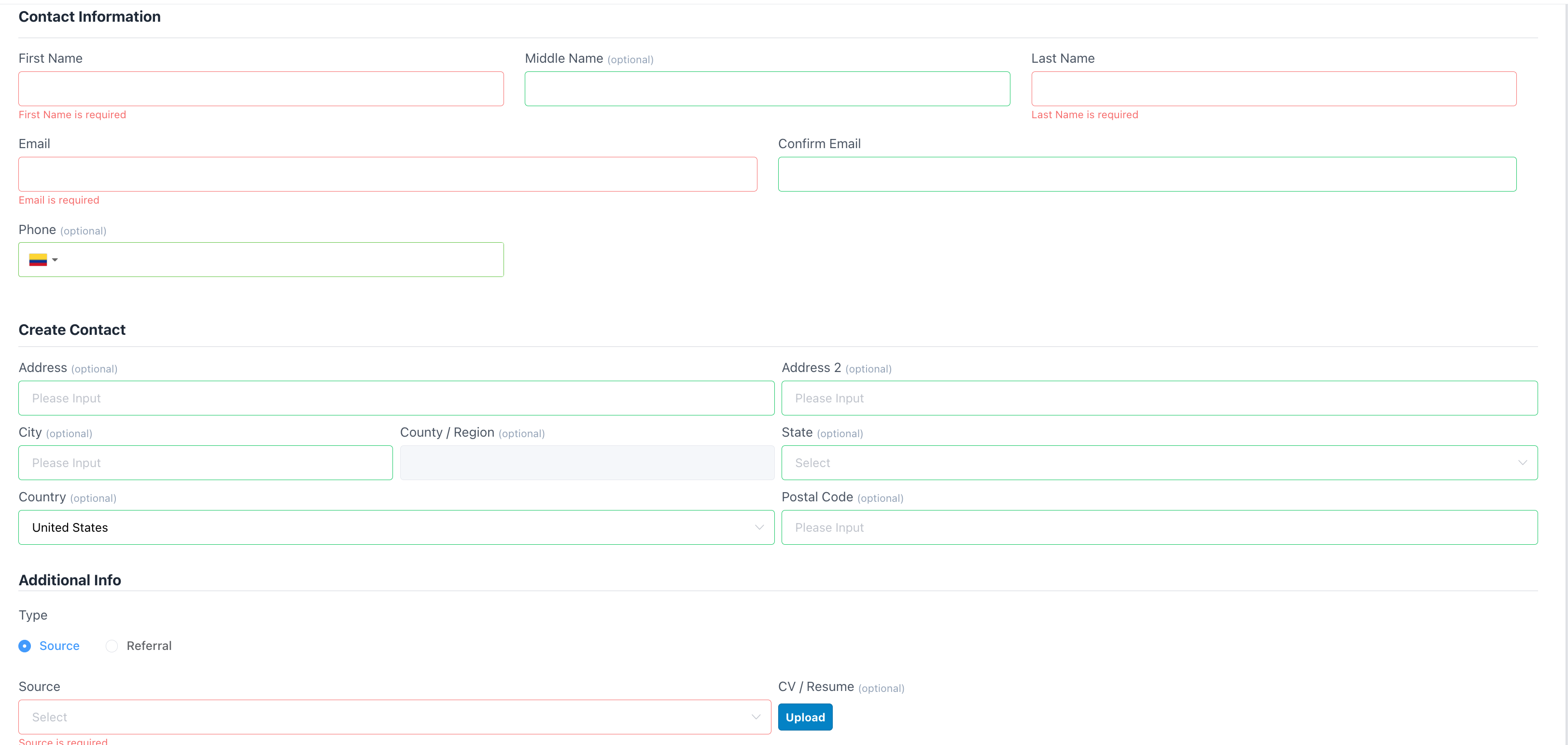Click the 'First Name is required' error text

click(x=72, y=115)
